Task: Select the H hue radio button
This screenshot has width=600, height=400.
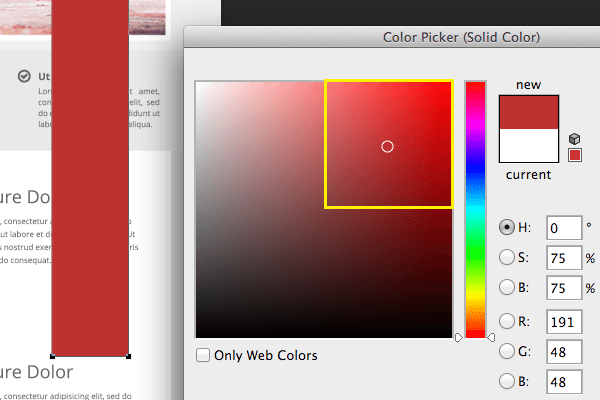Action: click(507, 228)
